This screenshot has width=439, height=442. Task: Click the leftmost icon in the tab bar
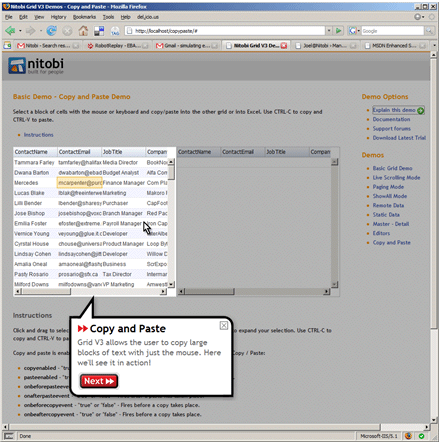tap(7, 46)
